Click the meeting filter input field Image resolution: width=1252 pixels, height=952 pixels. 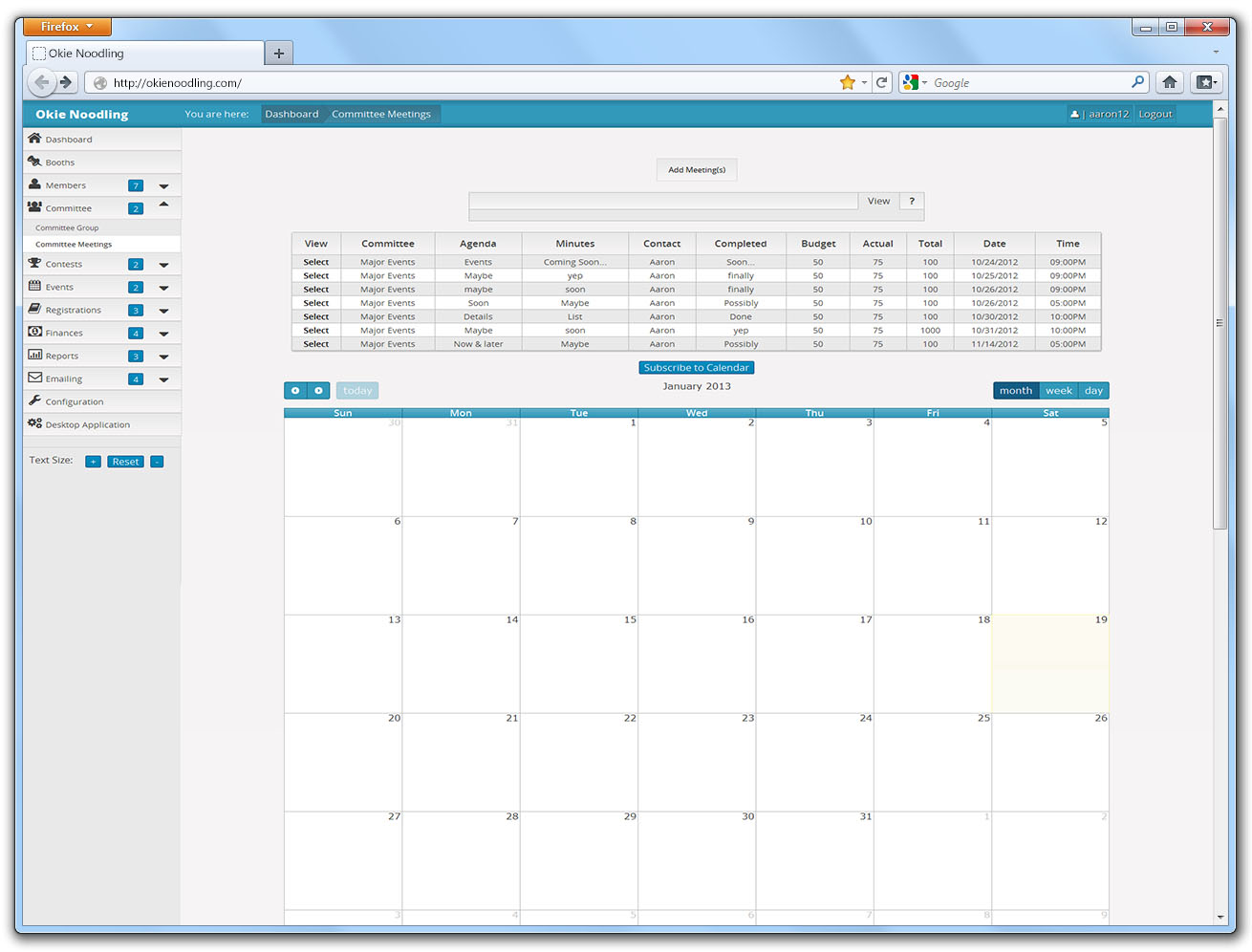[x=663, y=201]
